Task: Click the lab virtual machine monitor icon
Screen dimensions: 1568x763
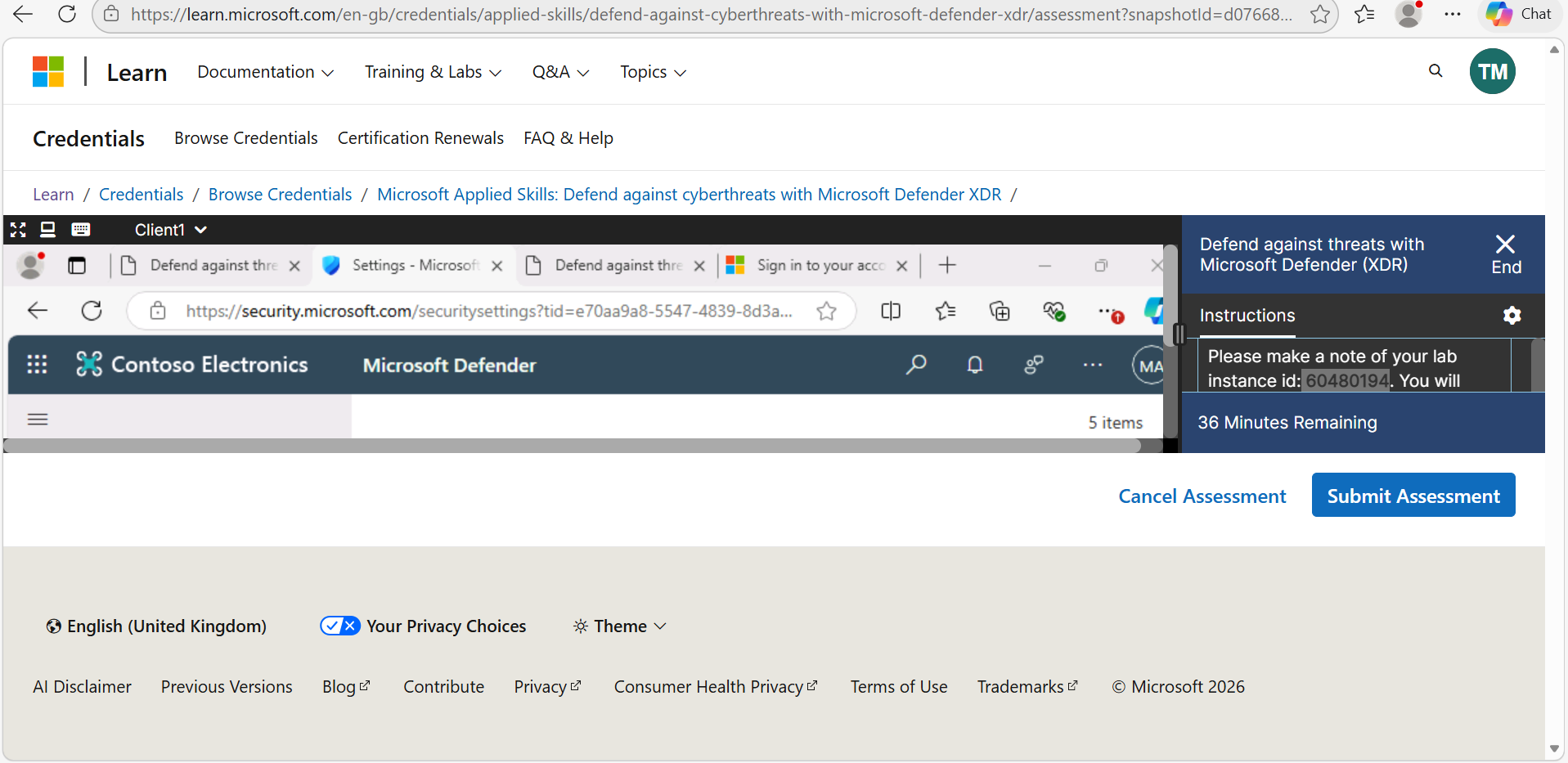Action: pyautogui.click(x=48, y=230)
